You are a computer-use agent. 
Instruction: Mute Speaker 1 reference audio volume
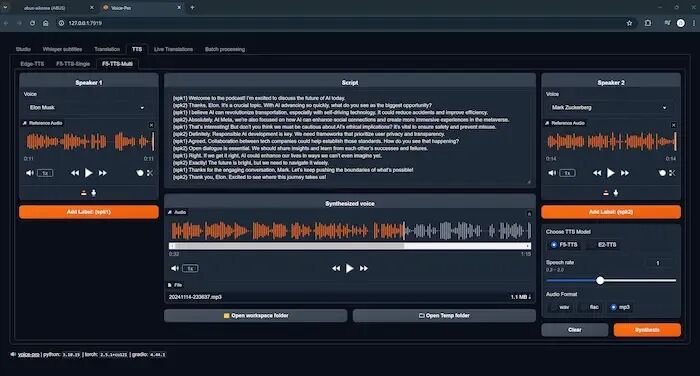coord(29,173)
